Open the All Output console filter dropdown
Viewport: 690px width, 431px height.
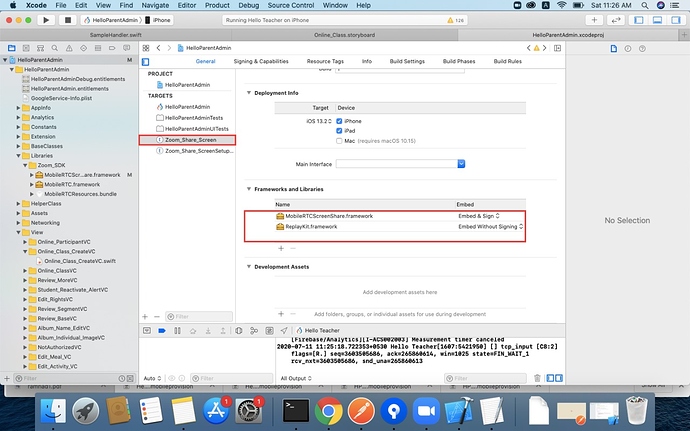pos(296,378)
